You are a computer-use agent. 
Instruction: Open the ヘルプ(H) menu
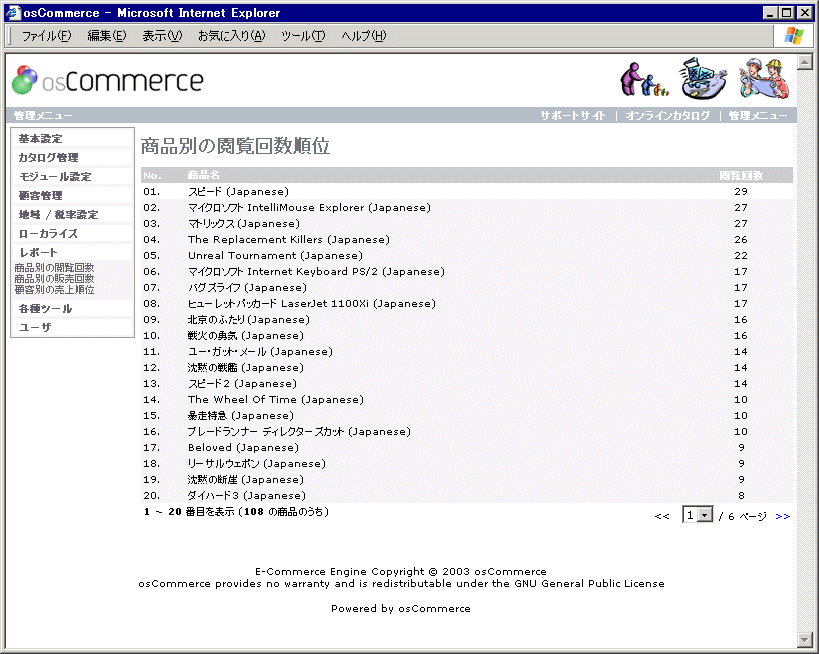tap(364, 36)
